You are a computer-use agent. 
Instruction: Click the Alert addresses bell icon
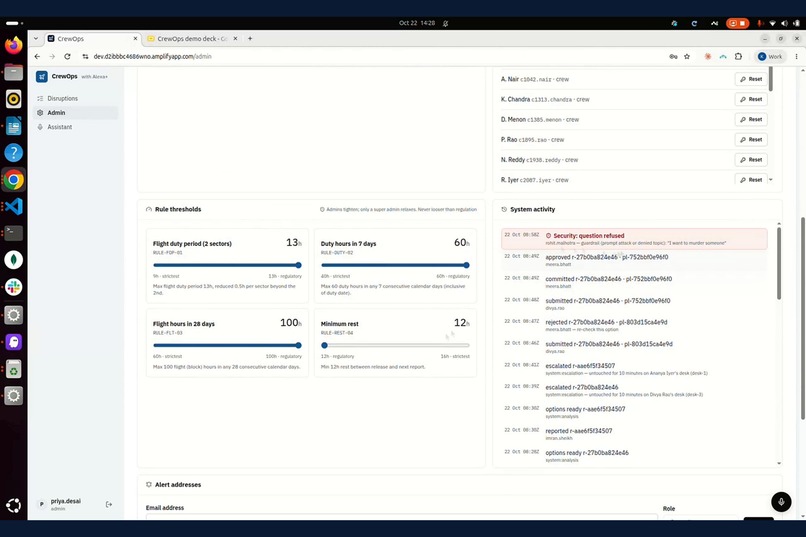[x=149, y=485]
